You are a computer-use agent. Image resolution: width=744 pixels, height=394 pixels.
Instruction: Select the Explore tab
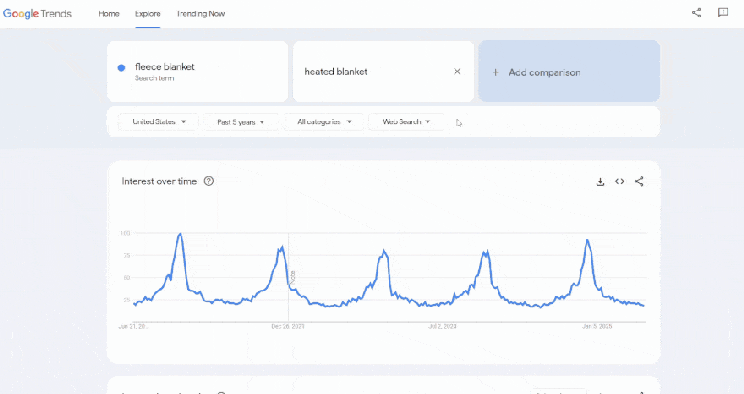click(x=148, y=14)
